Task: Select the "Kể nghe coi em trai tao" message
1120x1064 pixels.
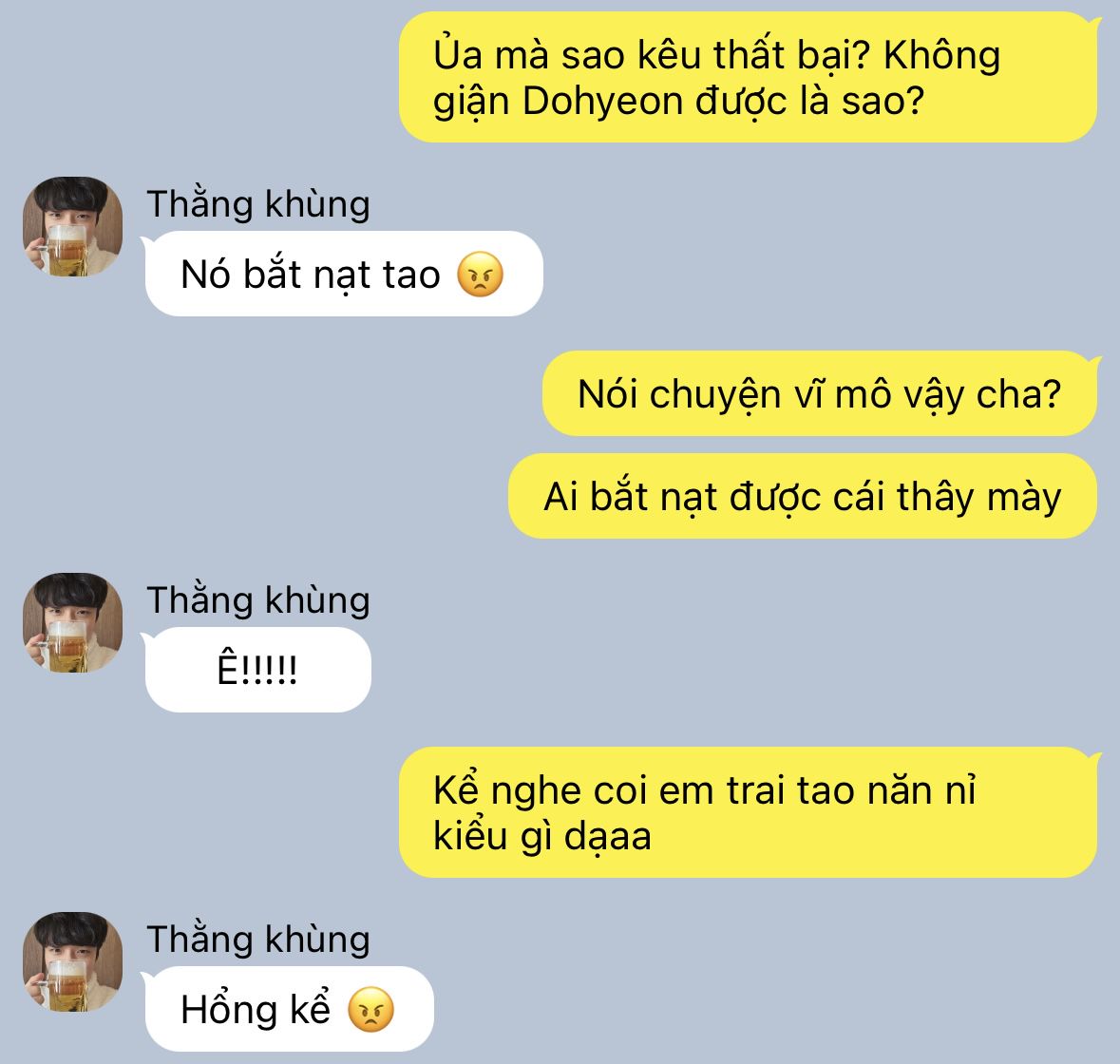Action: pos(748,812)
